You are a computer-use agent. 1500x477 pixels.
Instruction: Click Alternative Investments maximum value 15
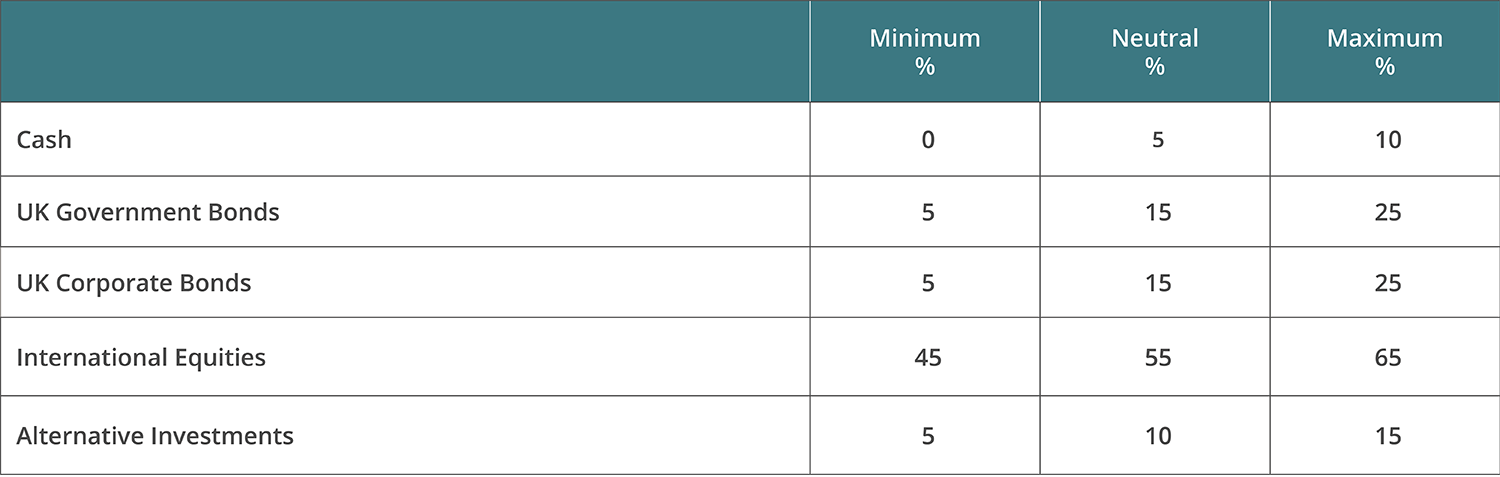click(x=1388, y=436)
